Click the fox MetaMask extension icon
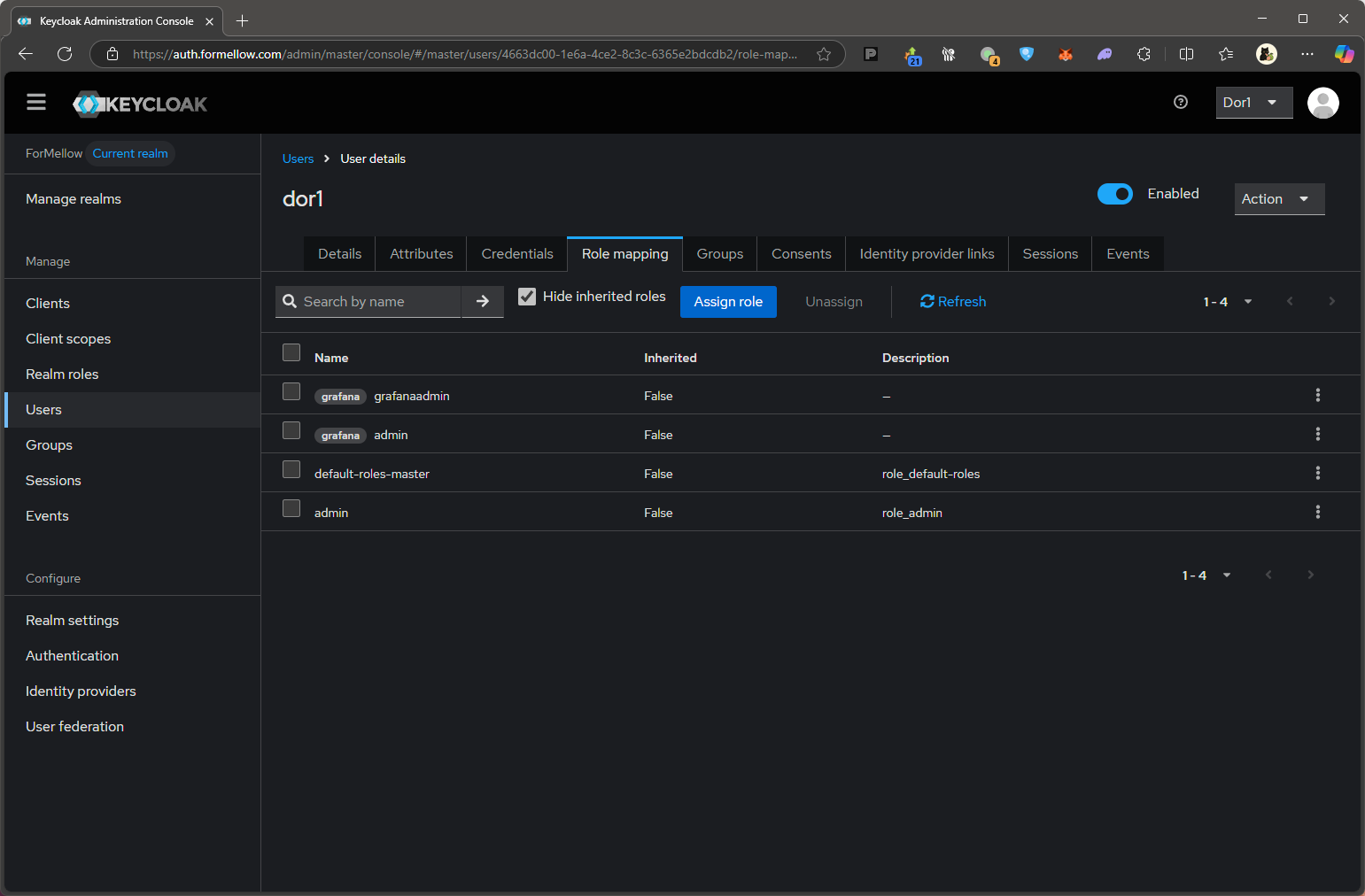The width and height of the screenshot is (1365, 896). point(1066,54)
